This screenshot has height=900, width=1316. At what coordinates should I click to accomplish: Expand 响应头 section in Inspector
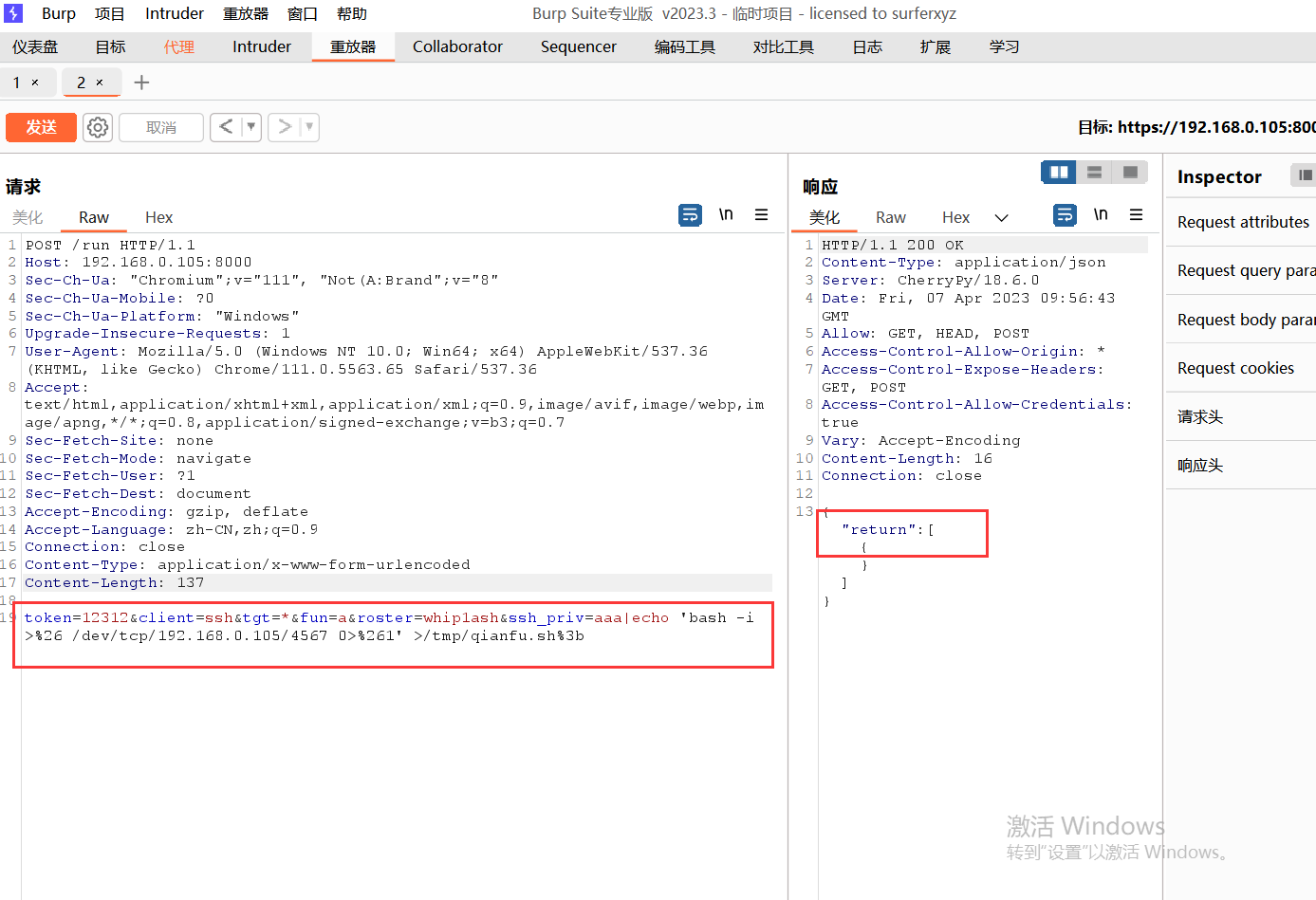point(1241,465)
